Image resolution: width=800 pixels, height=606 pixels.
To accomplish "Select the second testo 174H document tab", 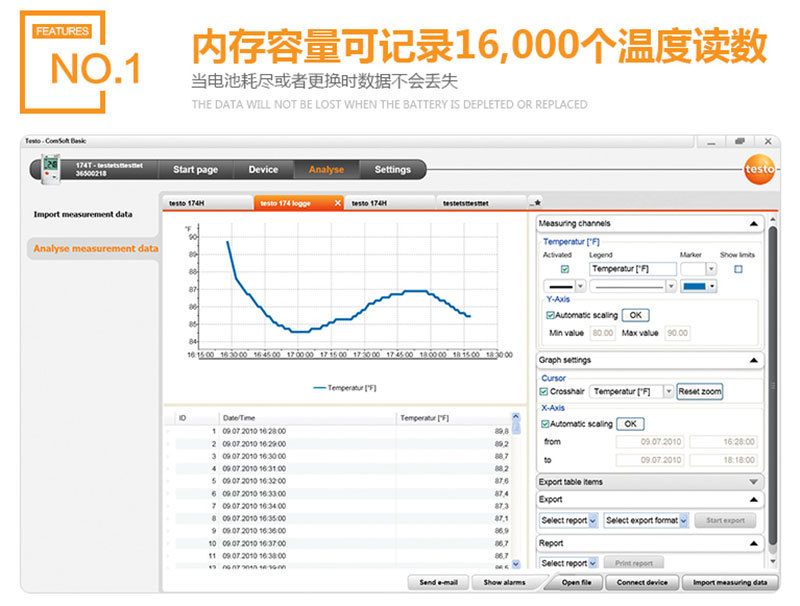I will coord(389,203).
